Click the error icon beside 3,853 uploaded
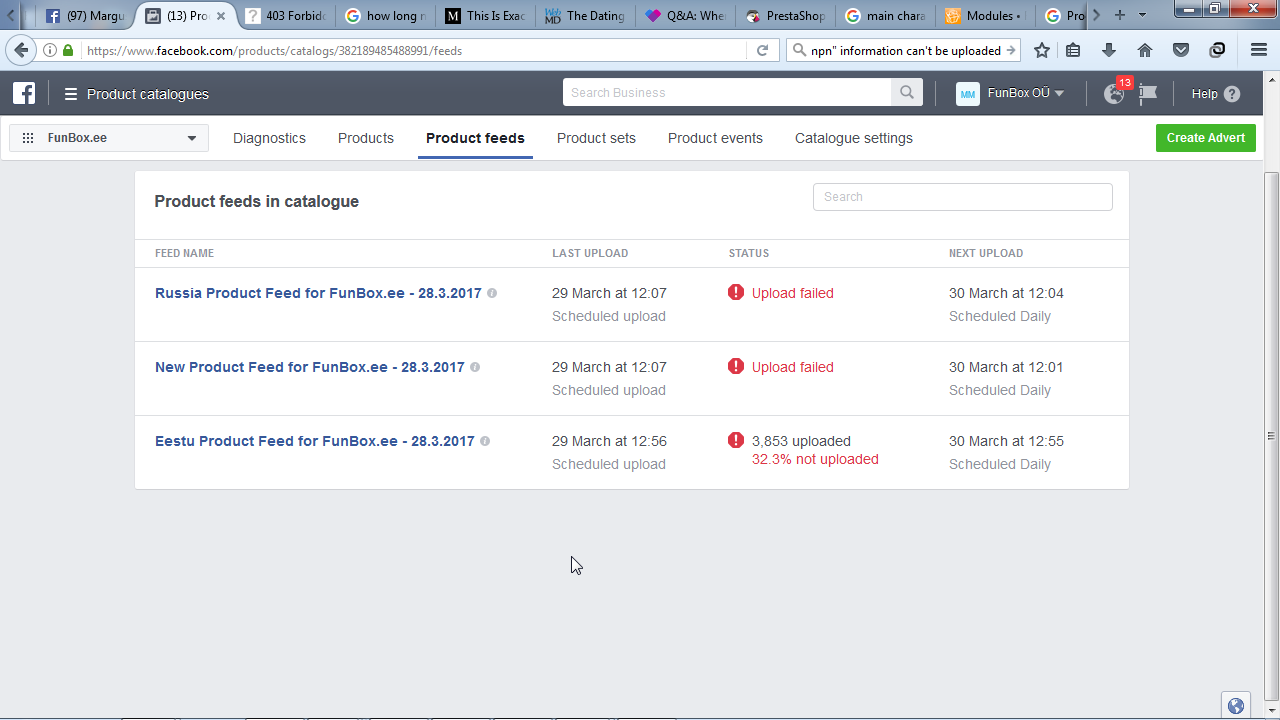This screenshot has width=1280, height=720. pyautogui.click(x=736, y=440)
